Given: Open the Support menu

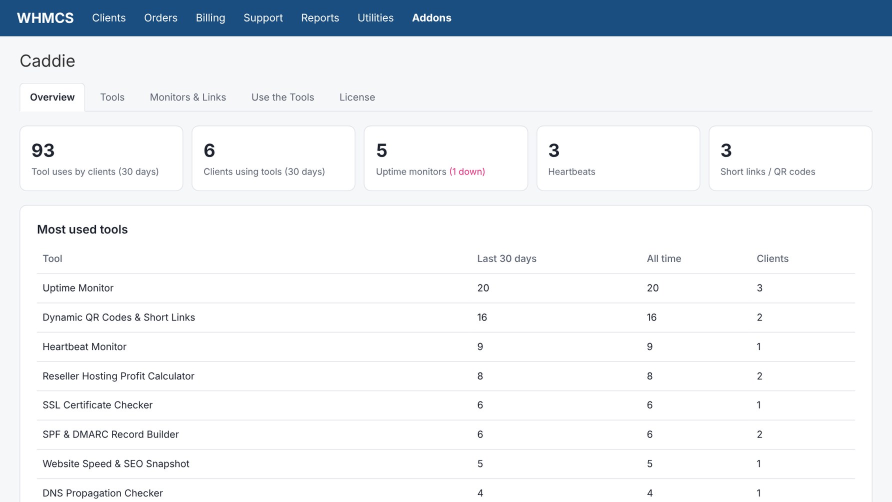Looking at the screenshot, I should [x=263, y=18].
